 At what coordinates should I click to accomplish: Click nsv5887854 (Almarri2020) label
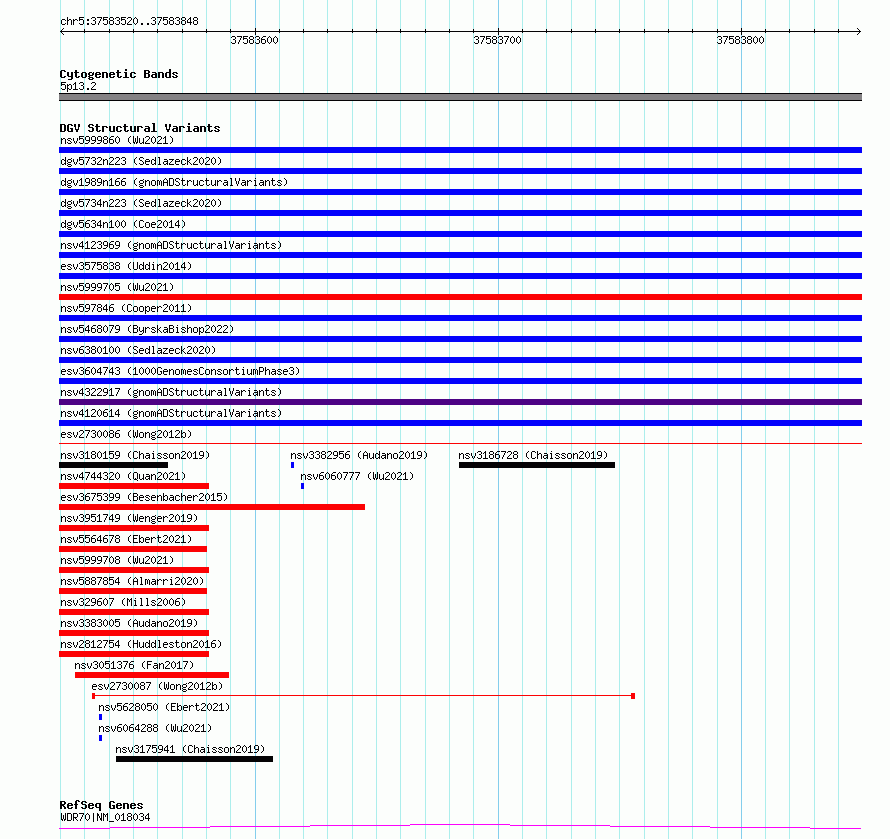click(x=132, y=581)
